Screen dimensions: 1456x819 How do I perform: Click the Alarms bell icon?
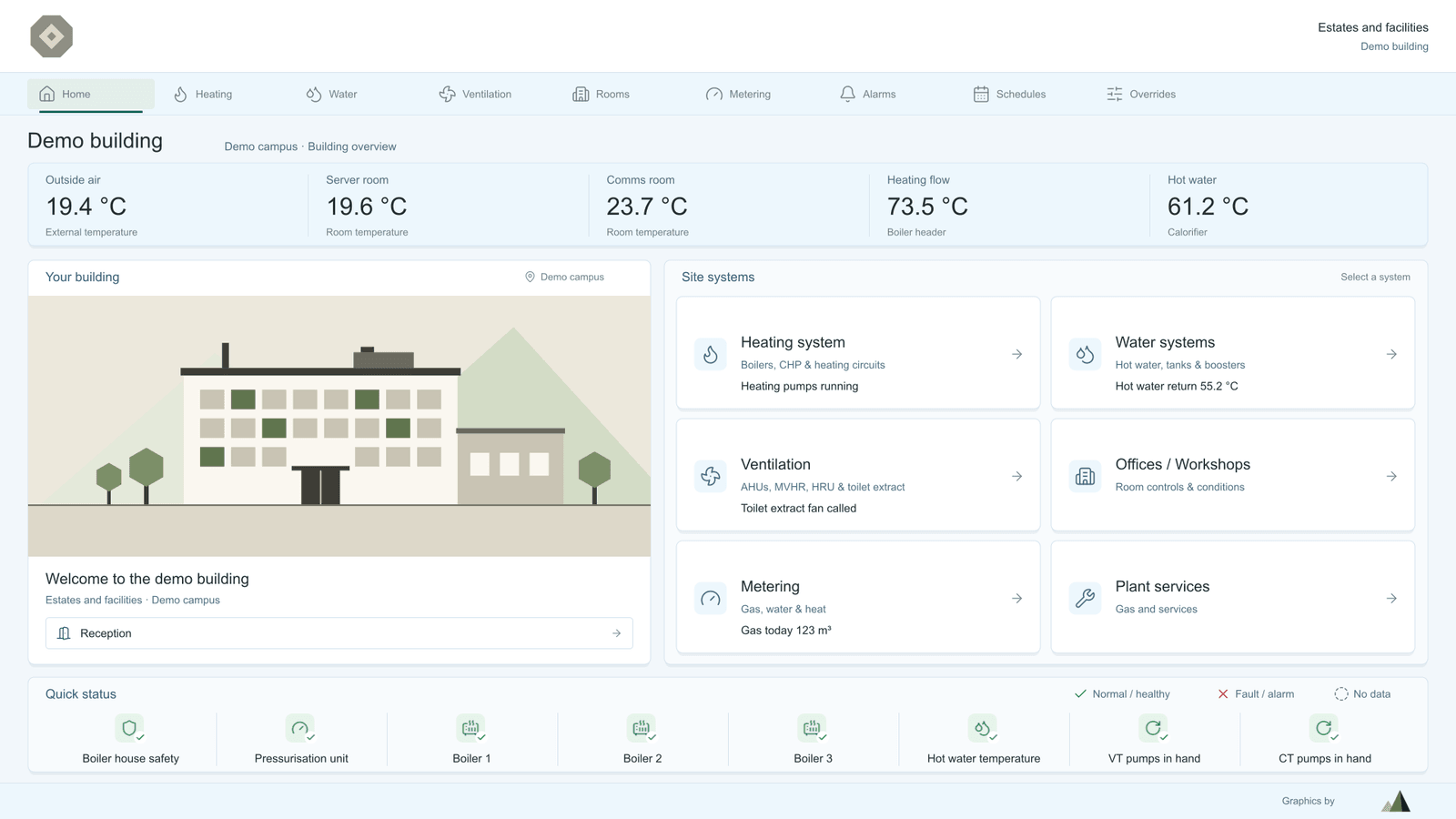[x=847, y=94]
